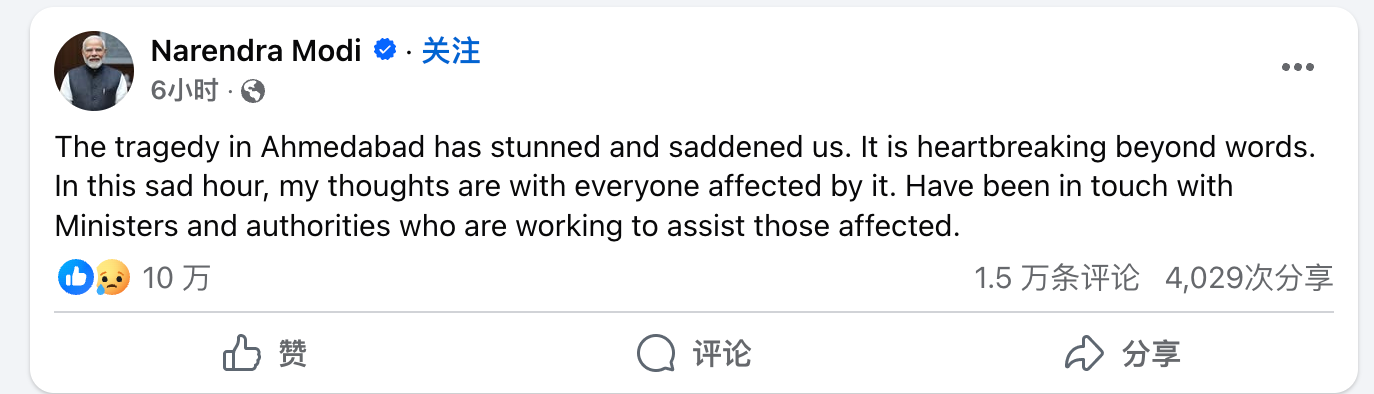This screenshot has width=1374, height=394.
Task: Choose the 分享 share label
Action: 1151,353
